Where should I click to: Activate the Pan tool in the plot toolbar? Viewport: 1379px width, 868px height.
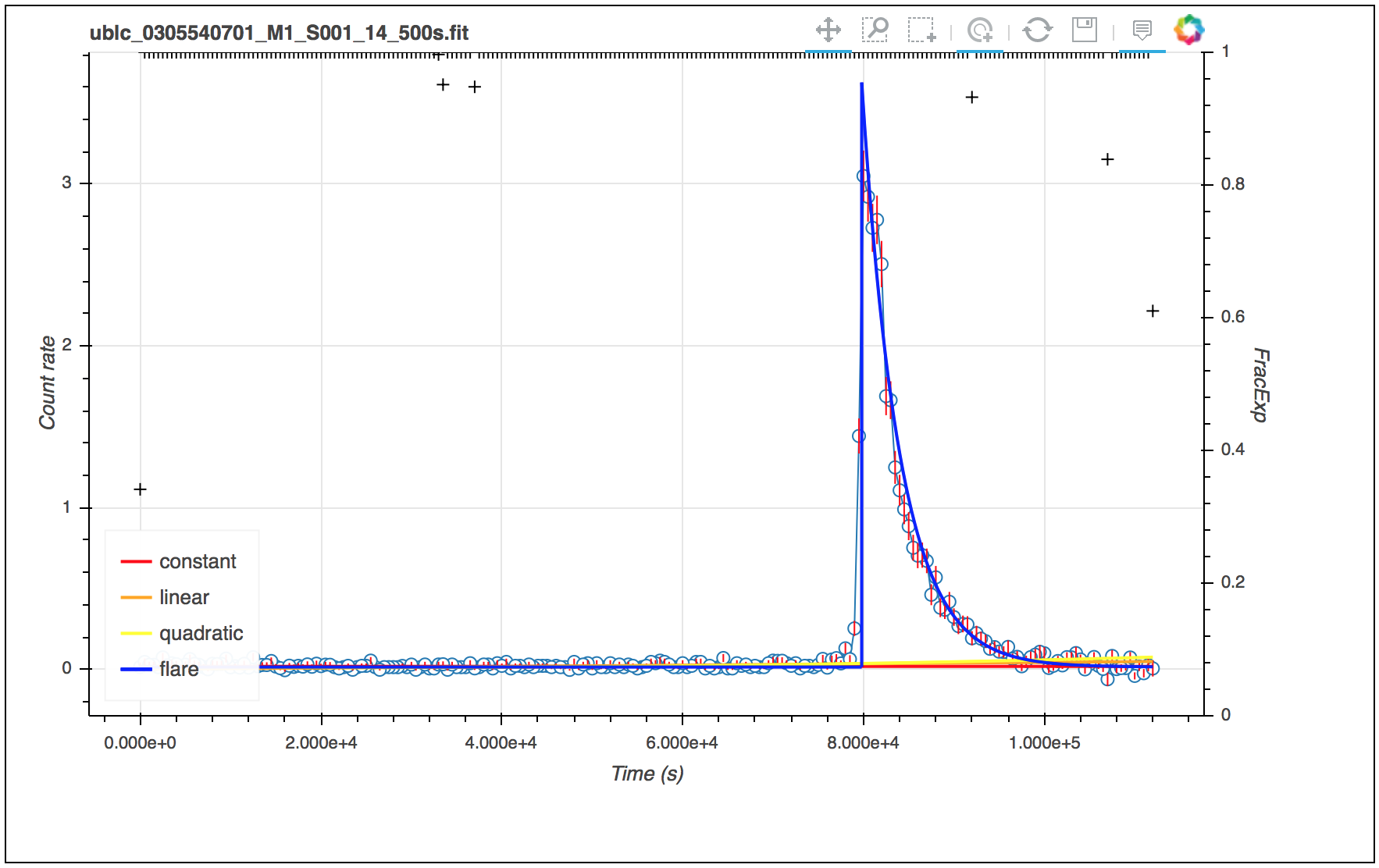pyautogui.click(x=828, y=30)
